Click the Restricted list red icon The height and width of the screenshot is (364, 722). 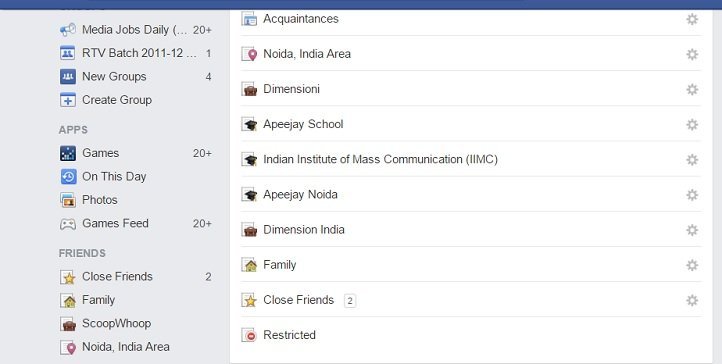pyautogui.click(x=249, y=335)
